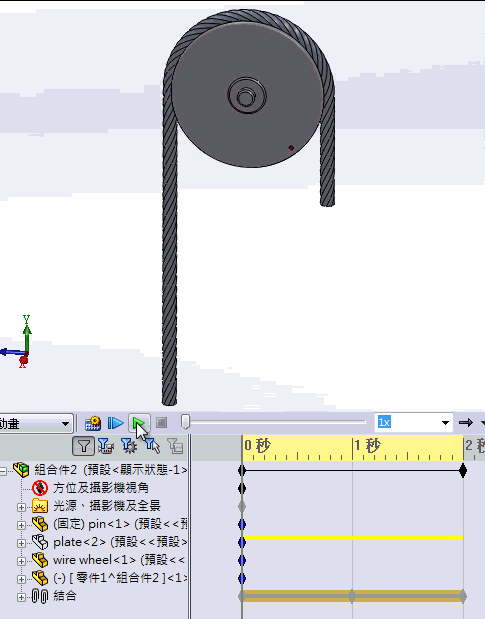Click the 1 秒 timeline mark
Image resolution: width=485 pixels, height=619 pixels.
pyautogui.click(x=367, y=446)
